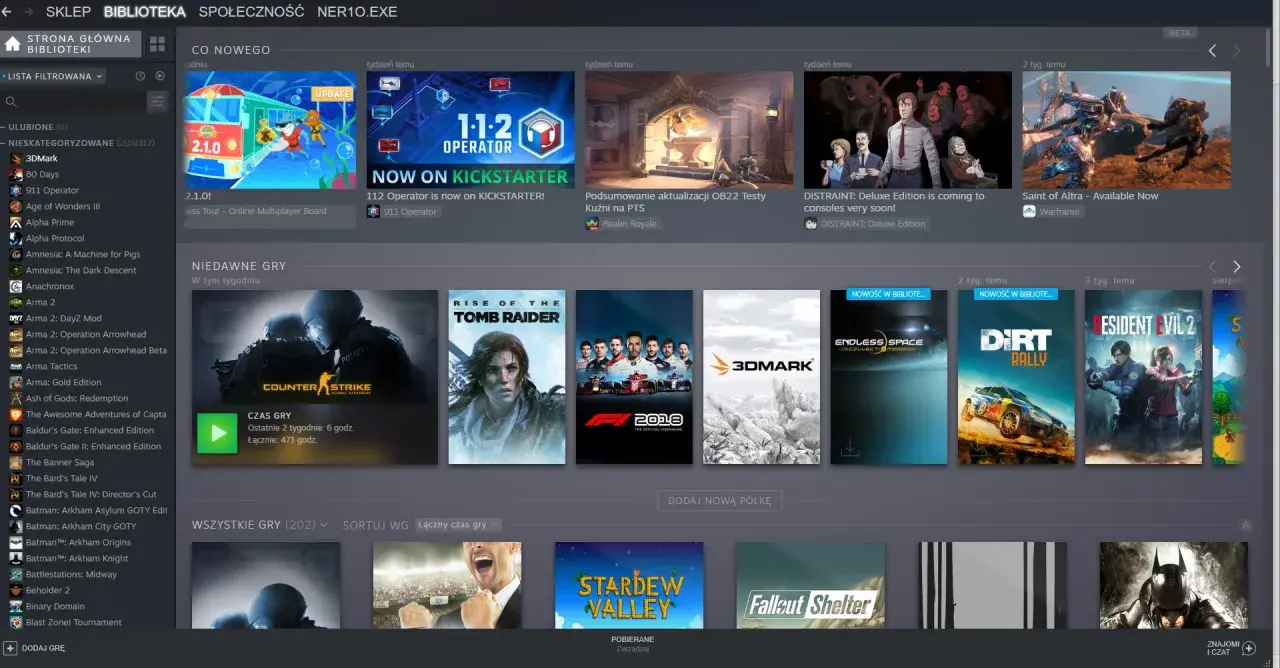The width and height of the screenshot is (1280, 668).
Task: Click the 911 Operator list icon
Action: click(16, 190)
